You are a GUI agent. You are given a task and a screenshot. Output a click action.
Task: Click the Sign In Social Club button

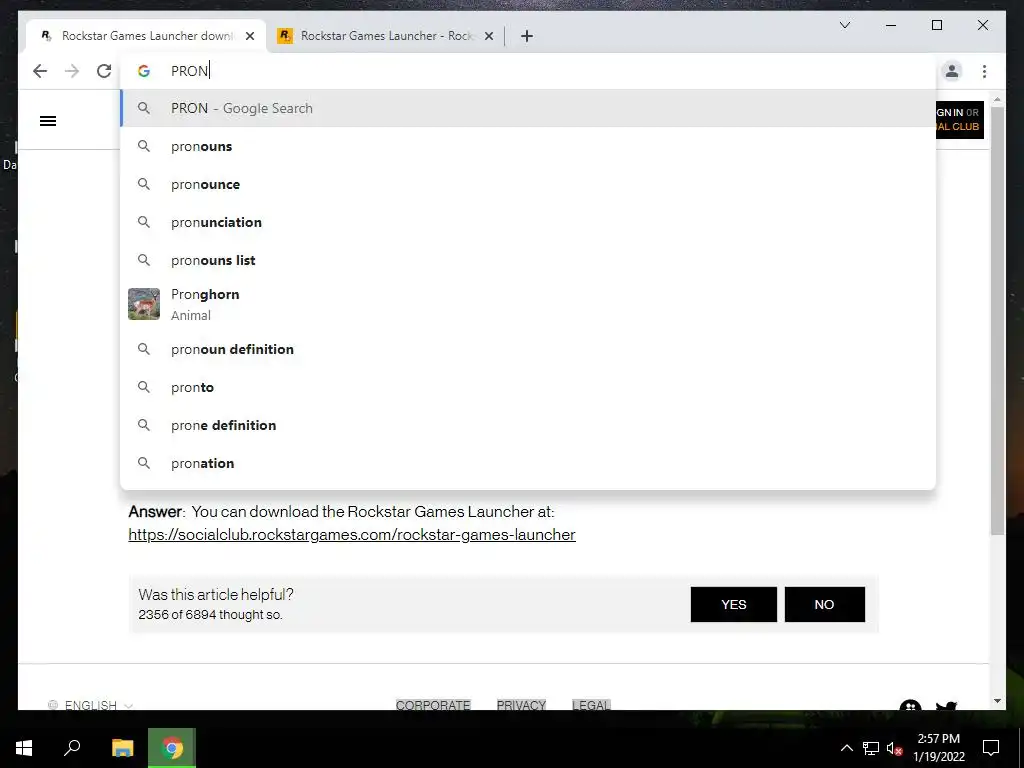point(959,120)
